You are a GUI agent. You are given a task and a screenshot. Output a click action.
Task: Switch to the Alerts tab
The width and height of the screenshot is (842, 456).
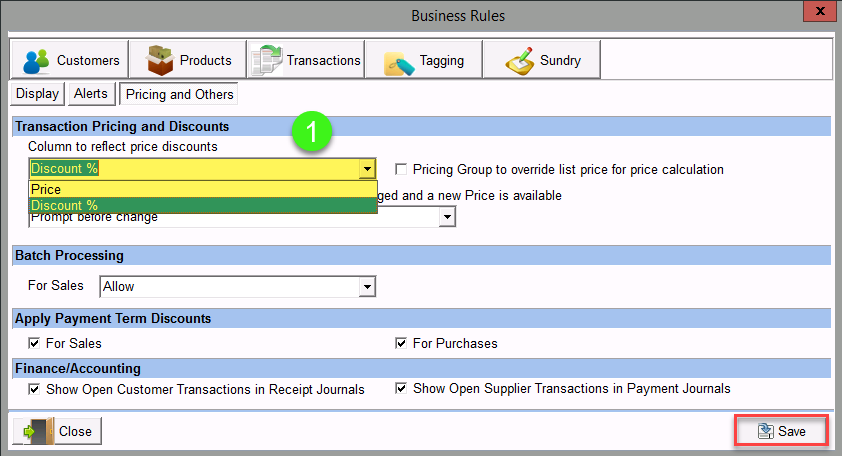click(x=90, y=94)
